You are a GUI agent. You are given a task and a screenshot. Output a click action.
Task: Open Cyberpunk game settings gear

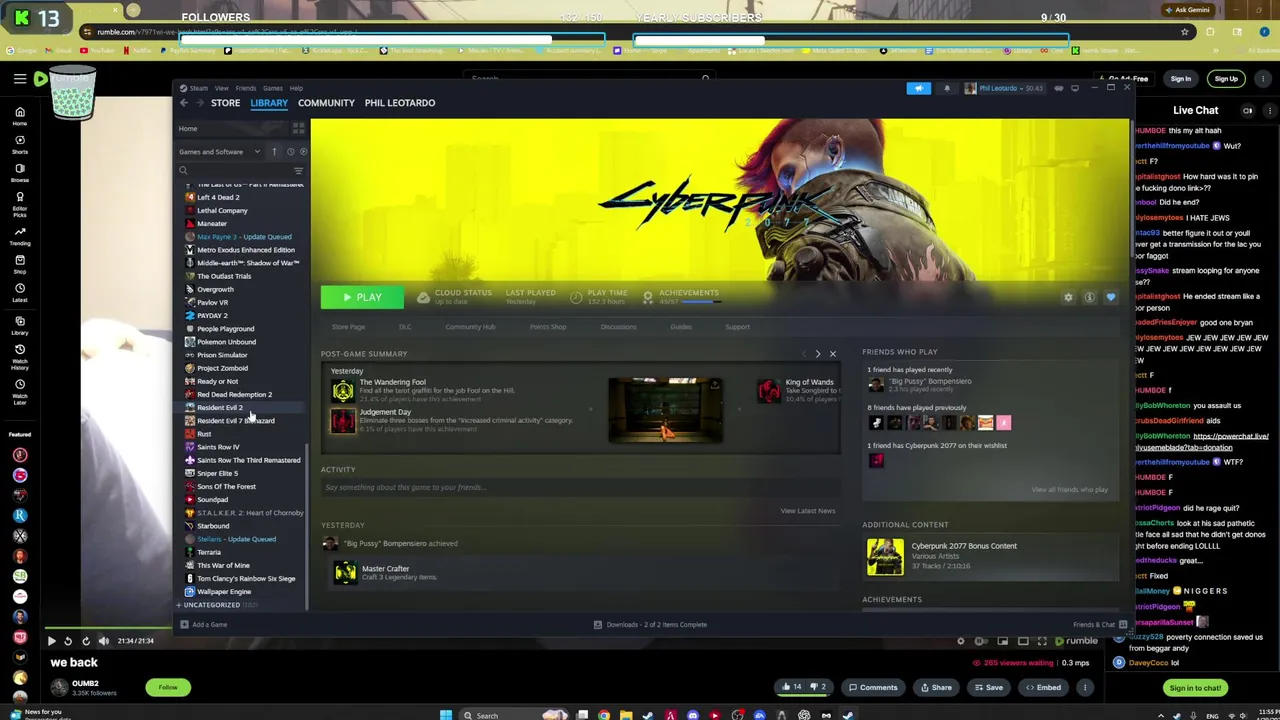pyautogui.click(x=1068, y=297)
